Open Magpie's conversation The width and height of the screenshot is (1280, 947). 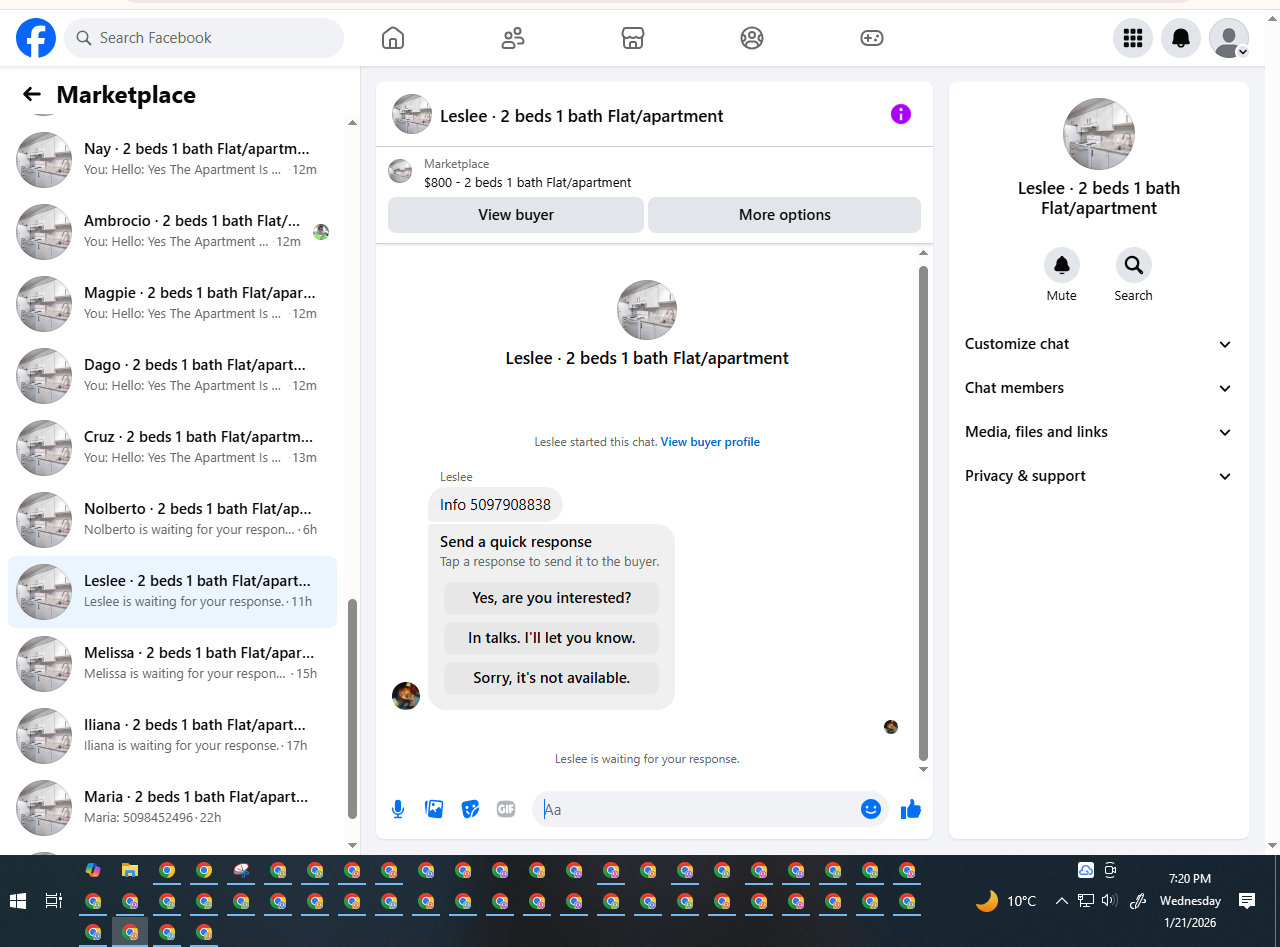(172, 304)
